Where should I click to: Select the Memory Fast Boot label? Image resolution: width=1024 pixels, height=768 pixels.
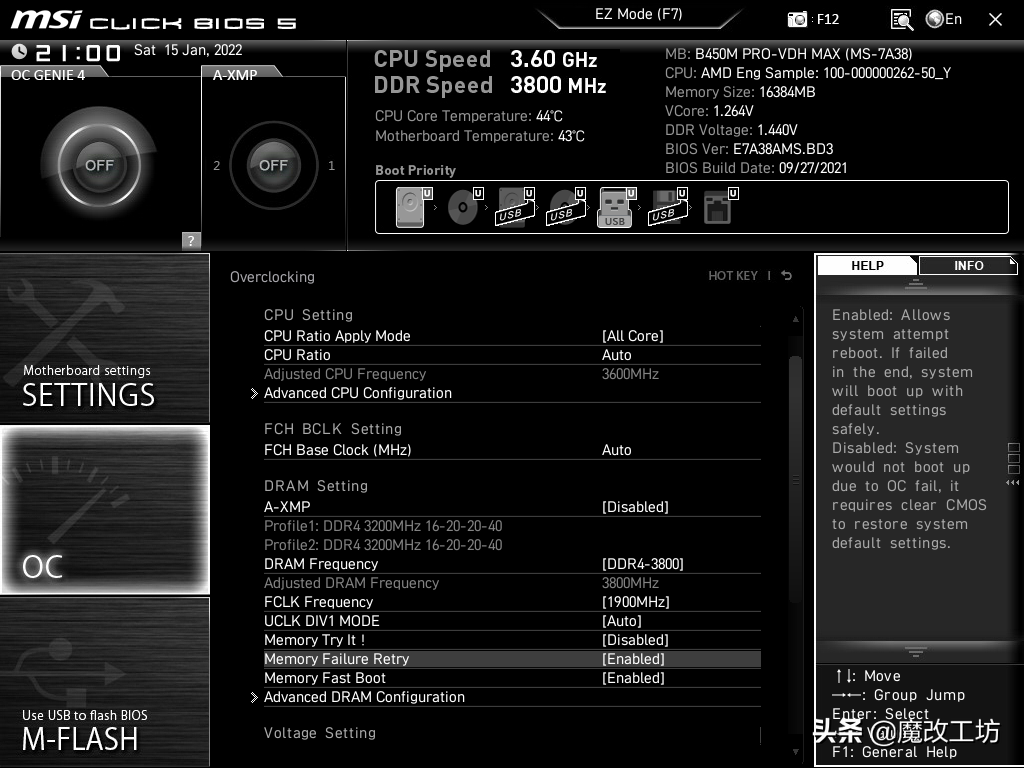(325, 678)
